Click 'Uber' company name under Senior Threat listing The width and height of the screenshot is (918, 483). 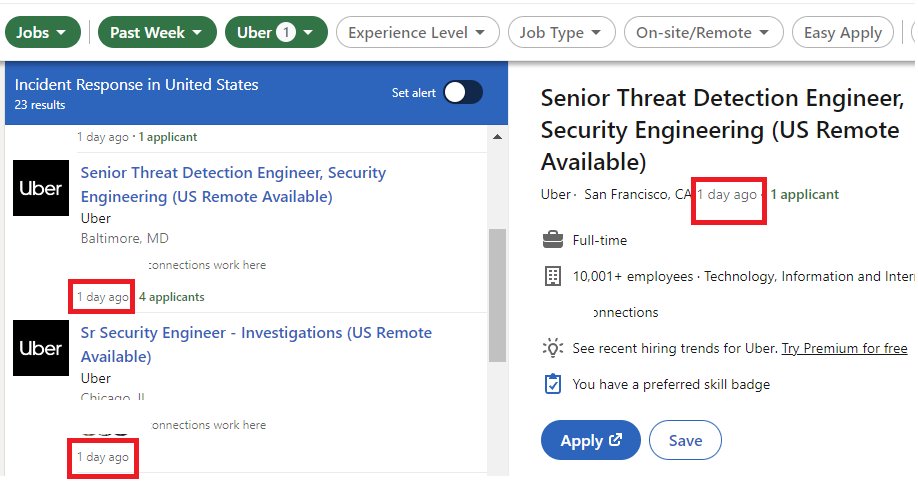coord(95,218)
